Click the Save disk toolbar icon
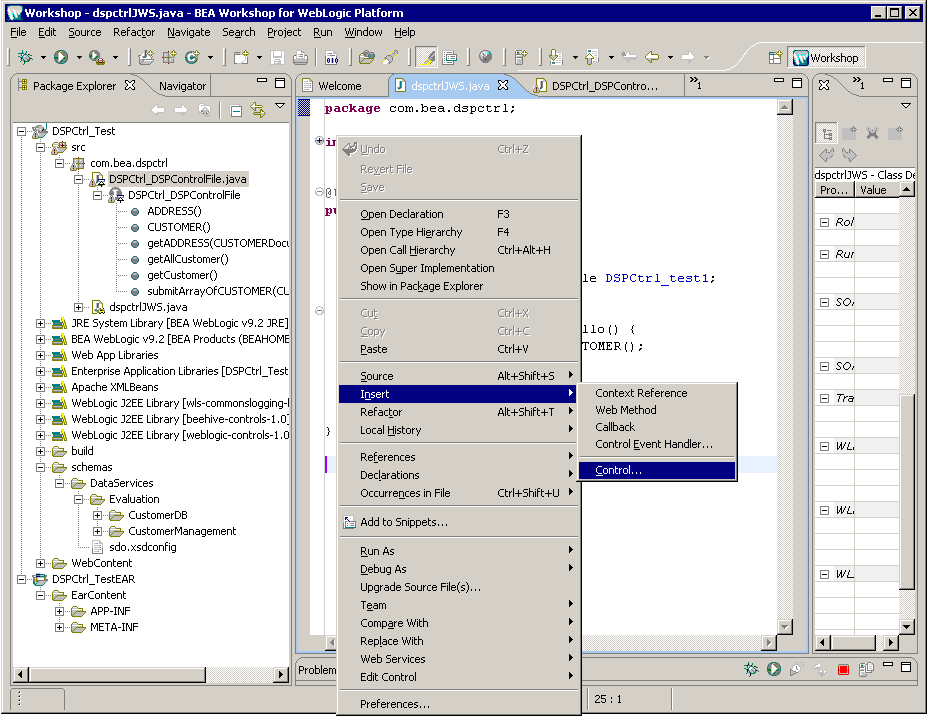 (x=277, y=57)
